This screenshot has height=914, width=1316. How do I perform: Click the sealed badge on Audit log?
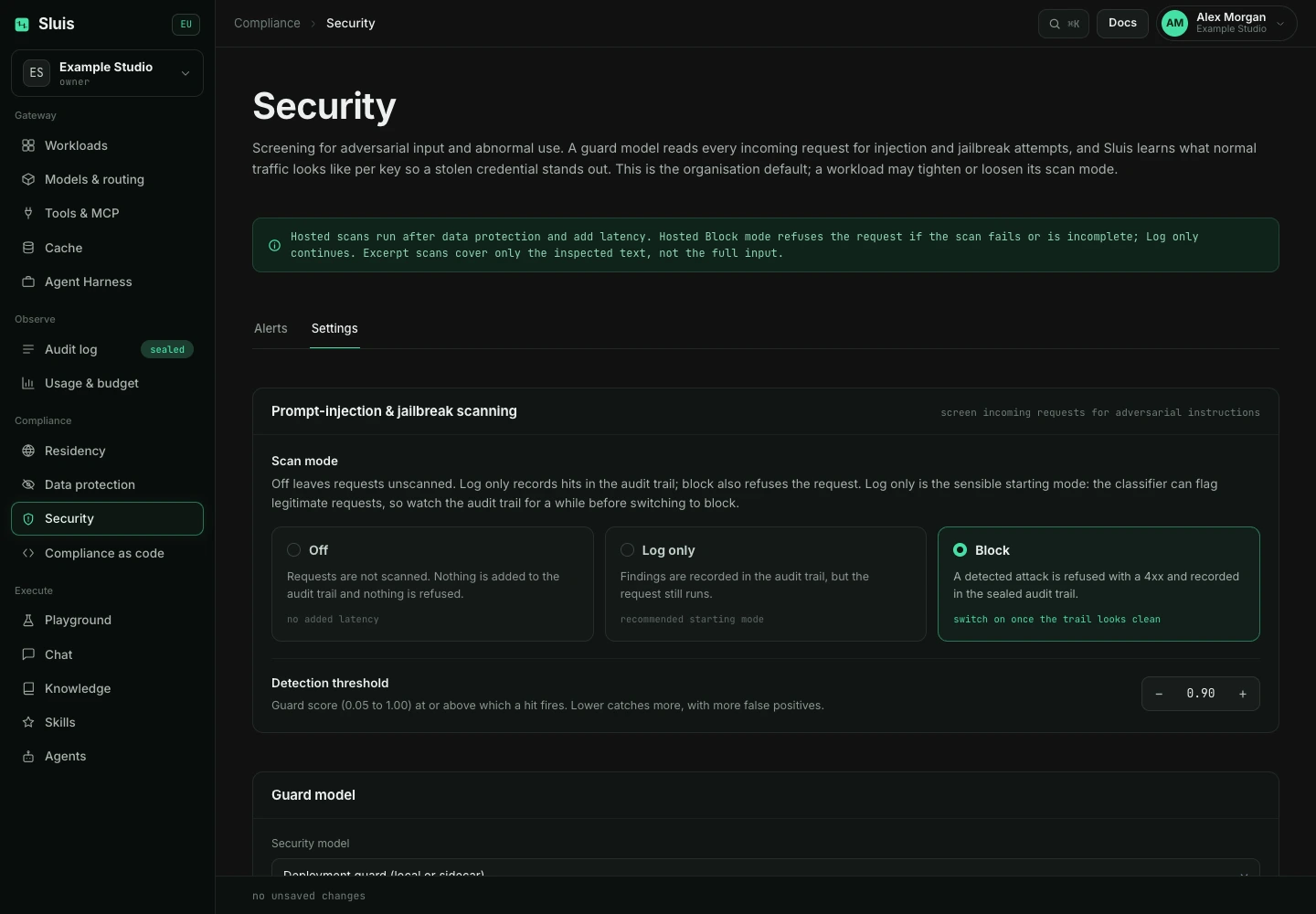click(167, 349)
